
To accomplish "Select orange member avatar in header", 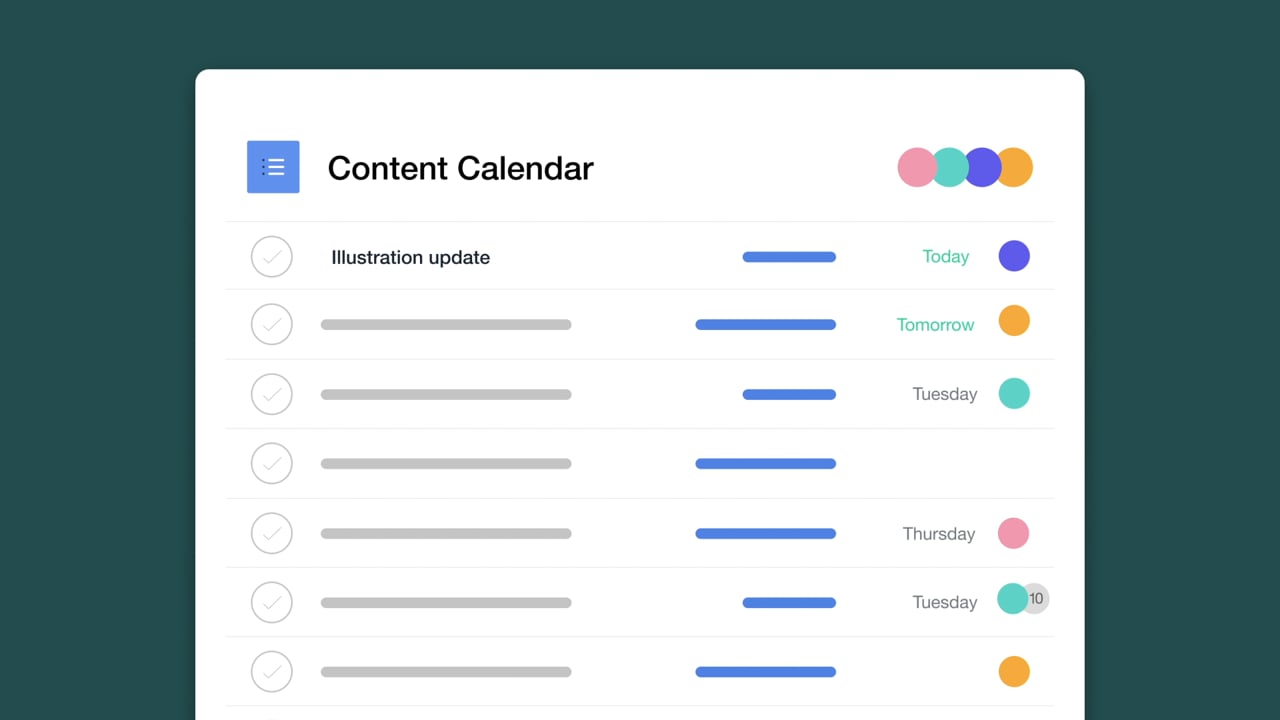I will pos(1014,167).
